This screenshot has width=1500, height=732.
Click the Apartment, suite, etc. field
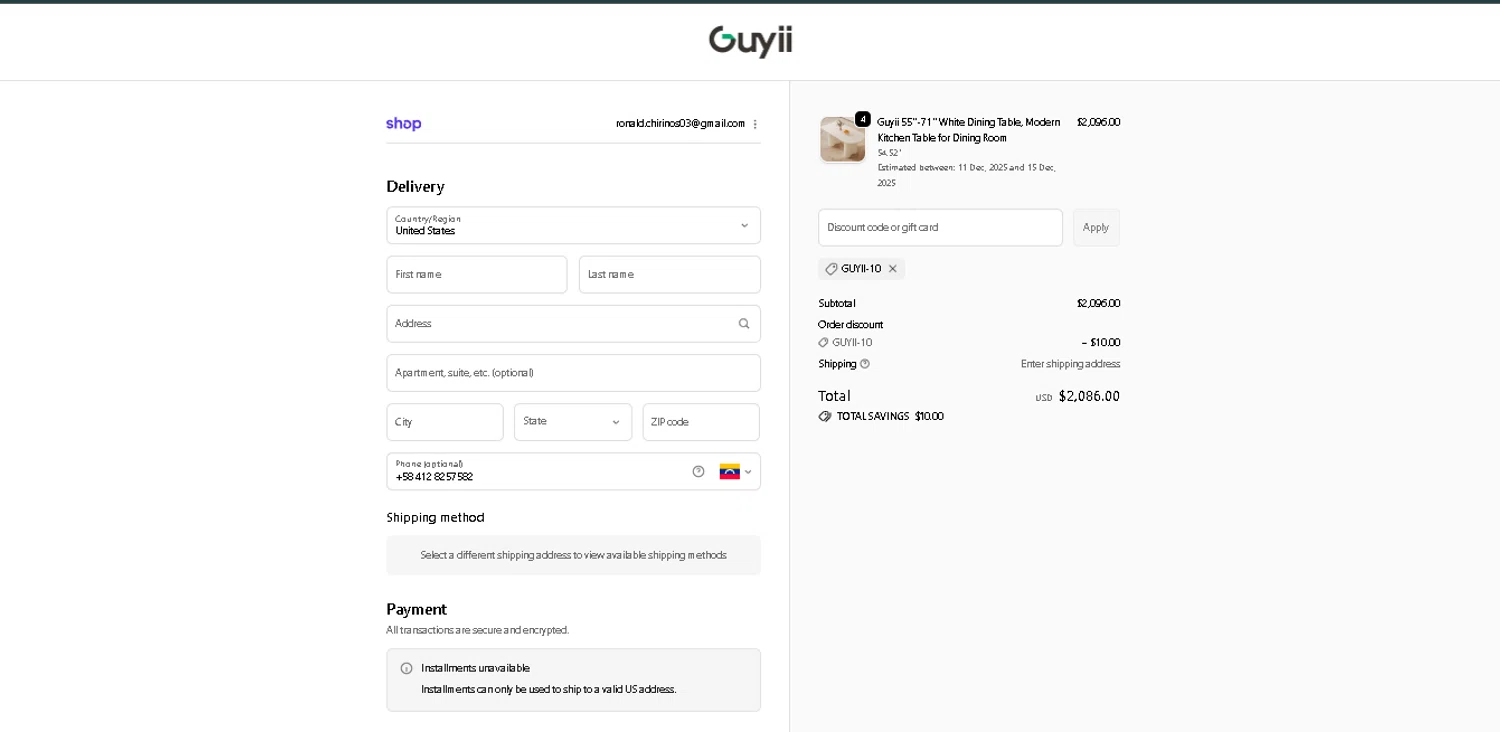pyautogui.click(x=574, y=373)
